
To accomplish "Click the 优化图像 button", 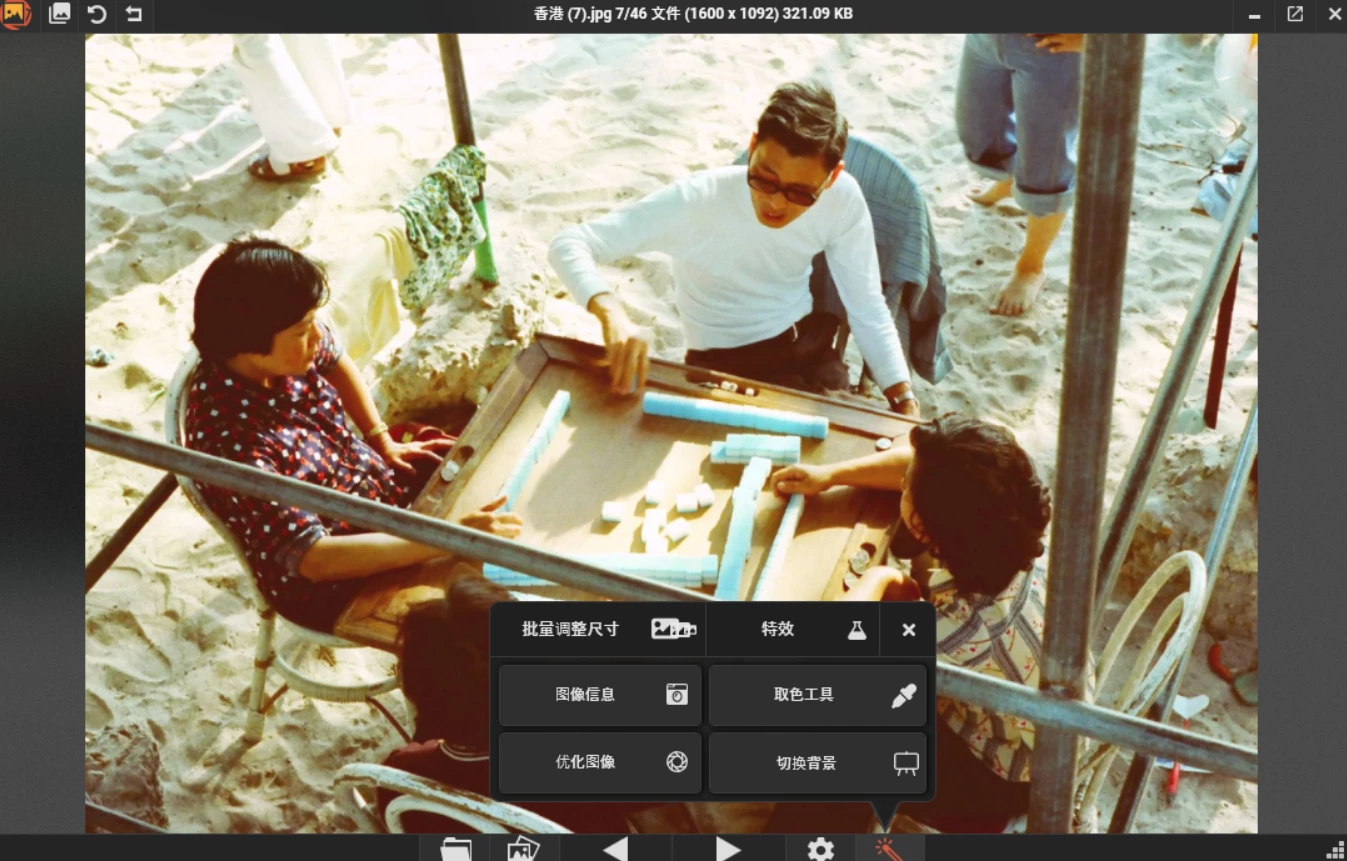I will pos(600,762).
